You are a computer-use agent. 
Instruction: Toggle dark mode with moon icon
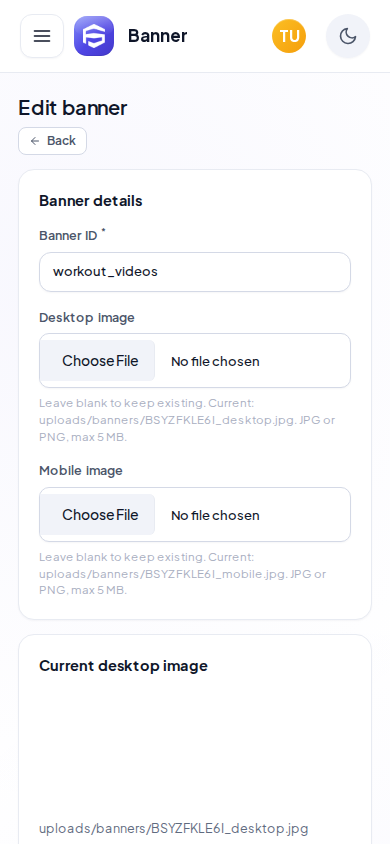348,36
